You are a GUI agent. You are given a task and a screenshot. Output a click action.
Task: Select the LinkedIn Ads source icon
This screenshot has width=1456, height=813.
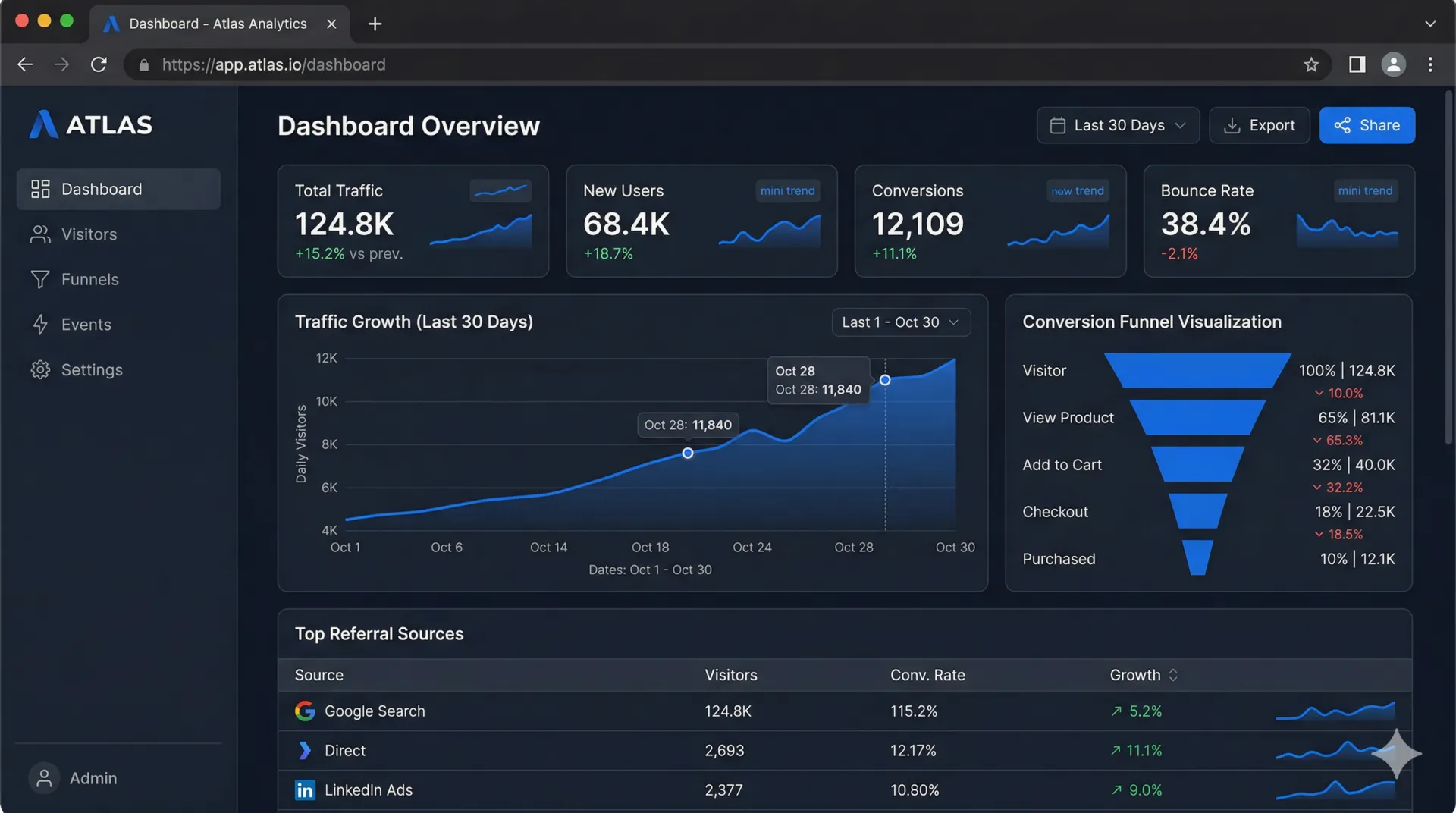[305, 789]
